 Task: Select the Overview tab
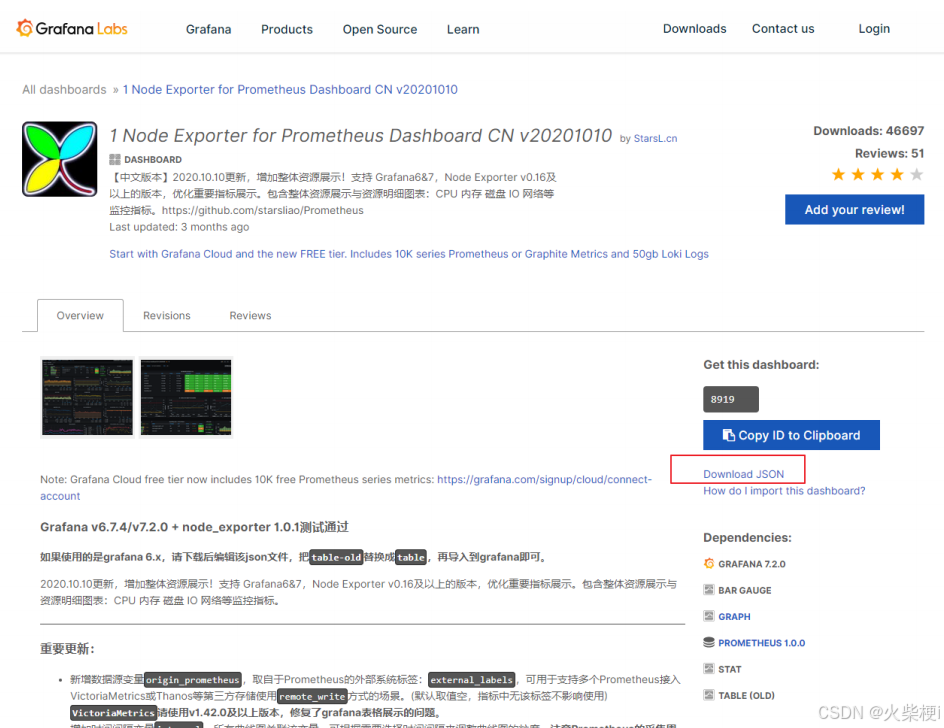[x=80, y=316]
